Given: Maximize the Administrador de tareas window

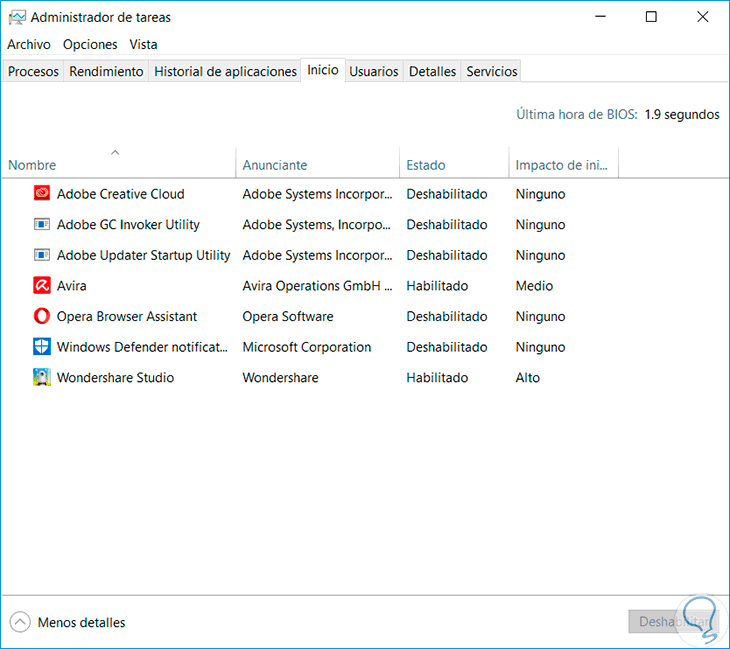Looking at the screenshot, I should [x=651, y=17].
